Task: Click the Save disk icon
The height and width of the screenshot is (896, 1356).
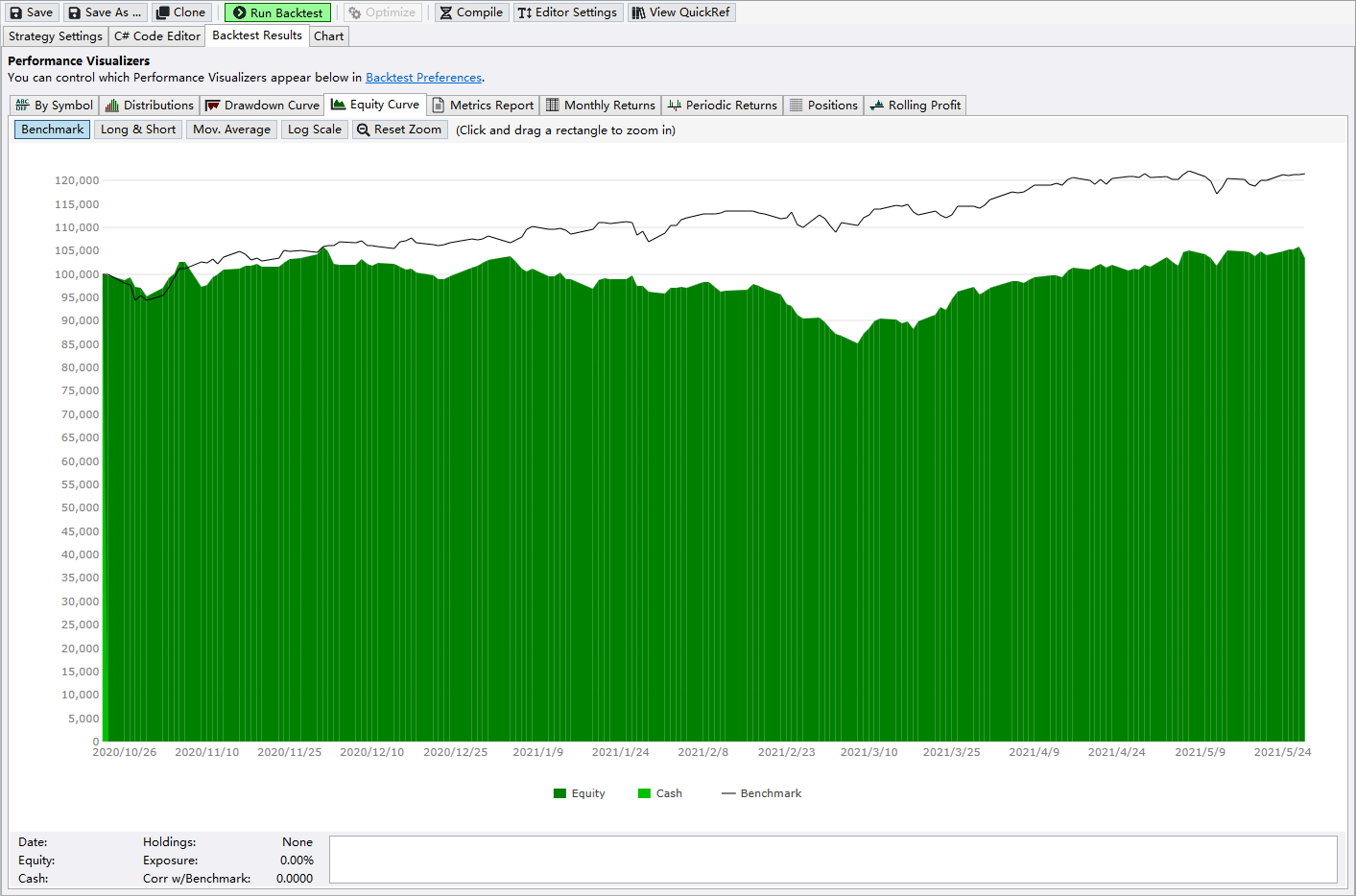Action: (15, 12)
